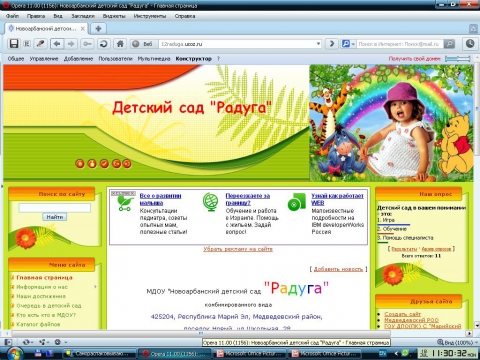The image size is (480, 360).
Task: Open closed tabs trash icon on tab bar
Action: (x=473, y=29)
